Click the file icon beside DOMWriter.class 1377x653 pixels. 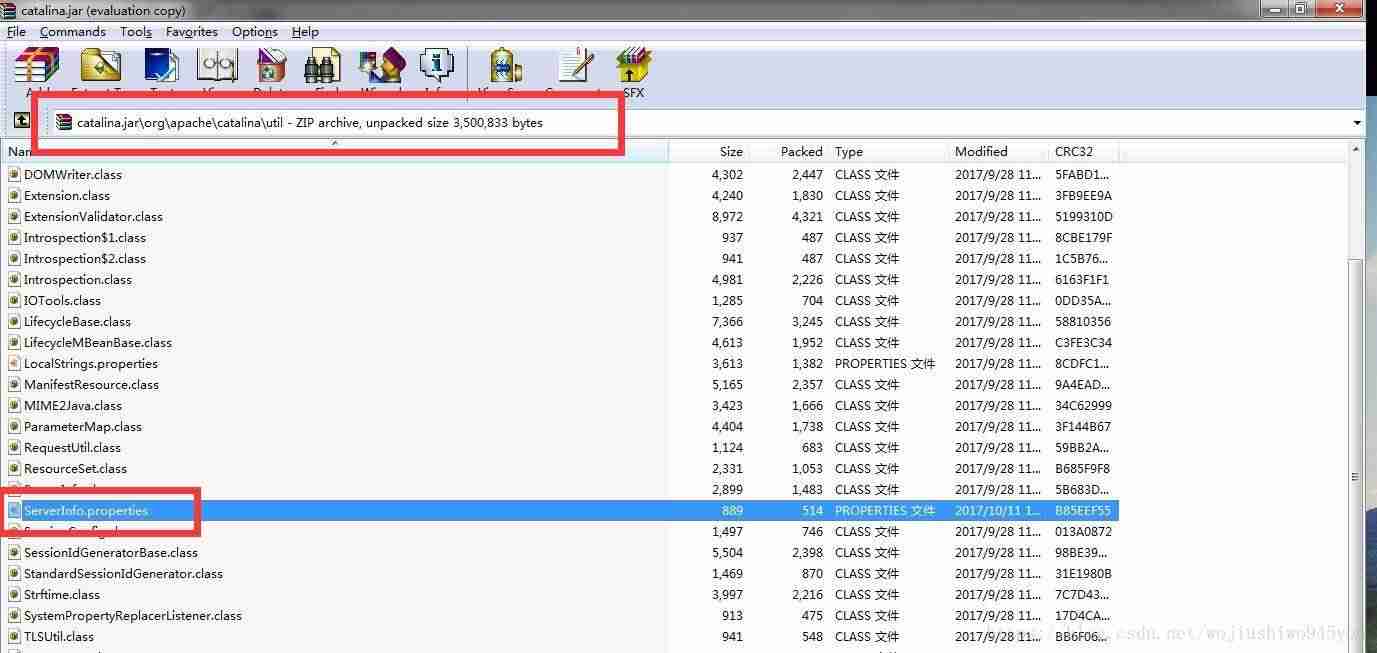click(14, 174)
